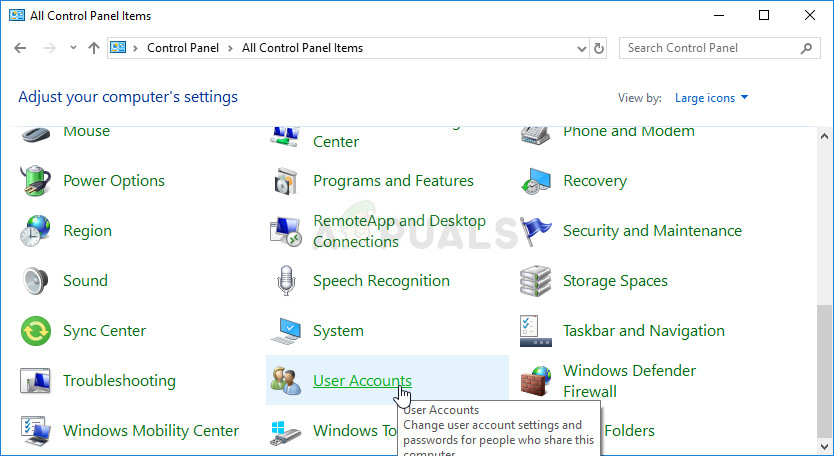Click the Security and Maintenance flag icon
834x456 pixels.
click(536, 231)
